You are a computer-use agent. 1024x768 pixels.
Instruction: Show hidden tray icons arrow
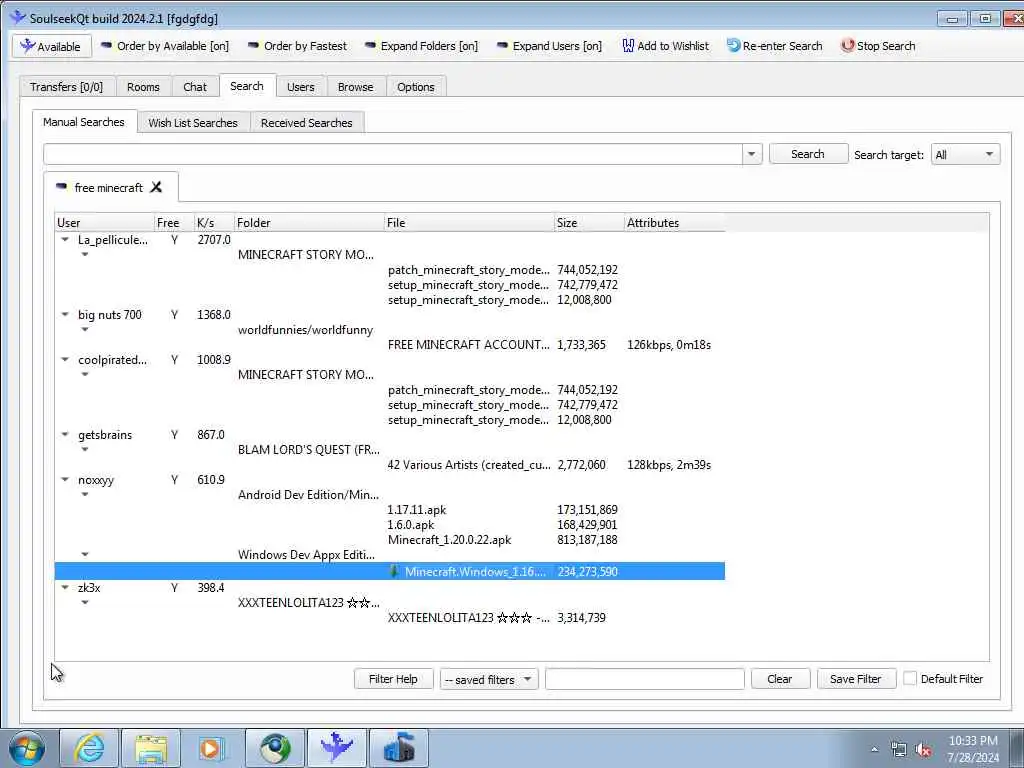pos(874,750)
